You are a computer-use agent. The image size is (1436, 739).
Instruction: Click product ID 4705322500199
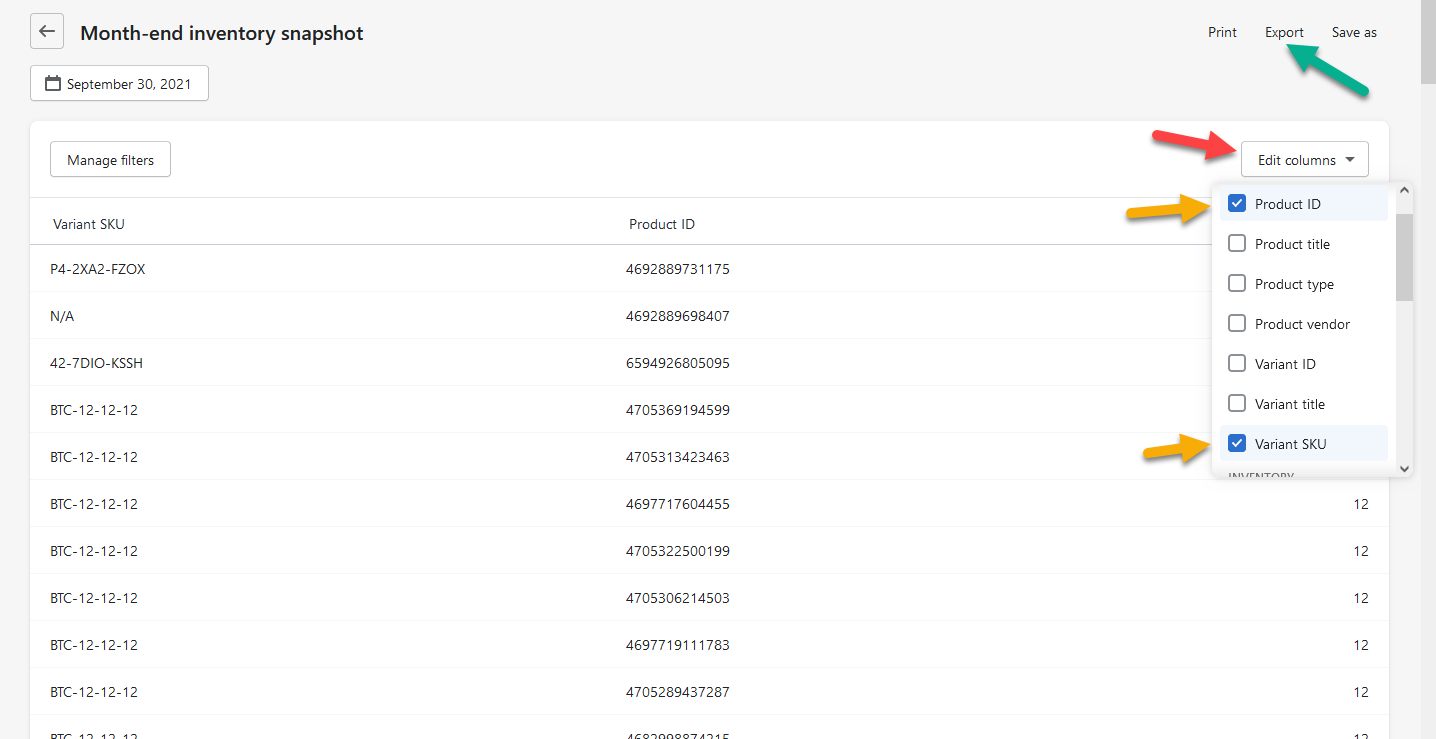[x=678, y=551]
